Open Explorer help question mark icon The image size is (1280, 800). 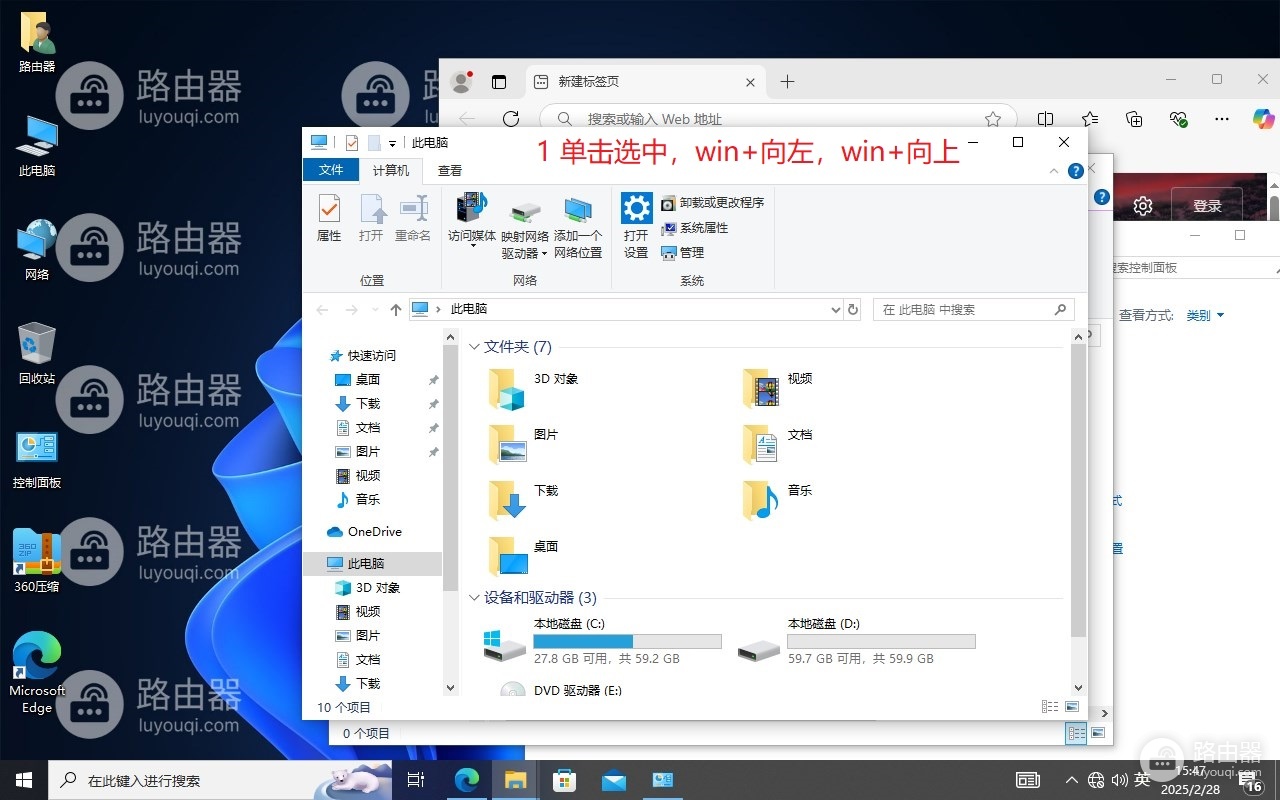click(1075, 171)
